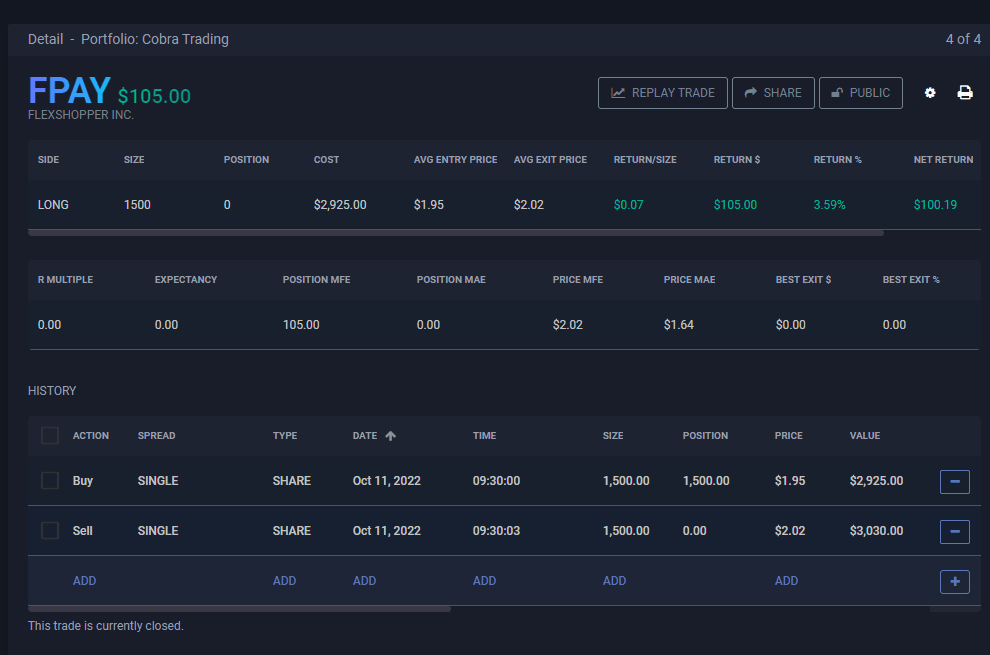
Task: Click ADD under the Price column
Action: (787, 581)
